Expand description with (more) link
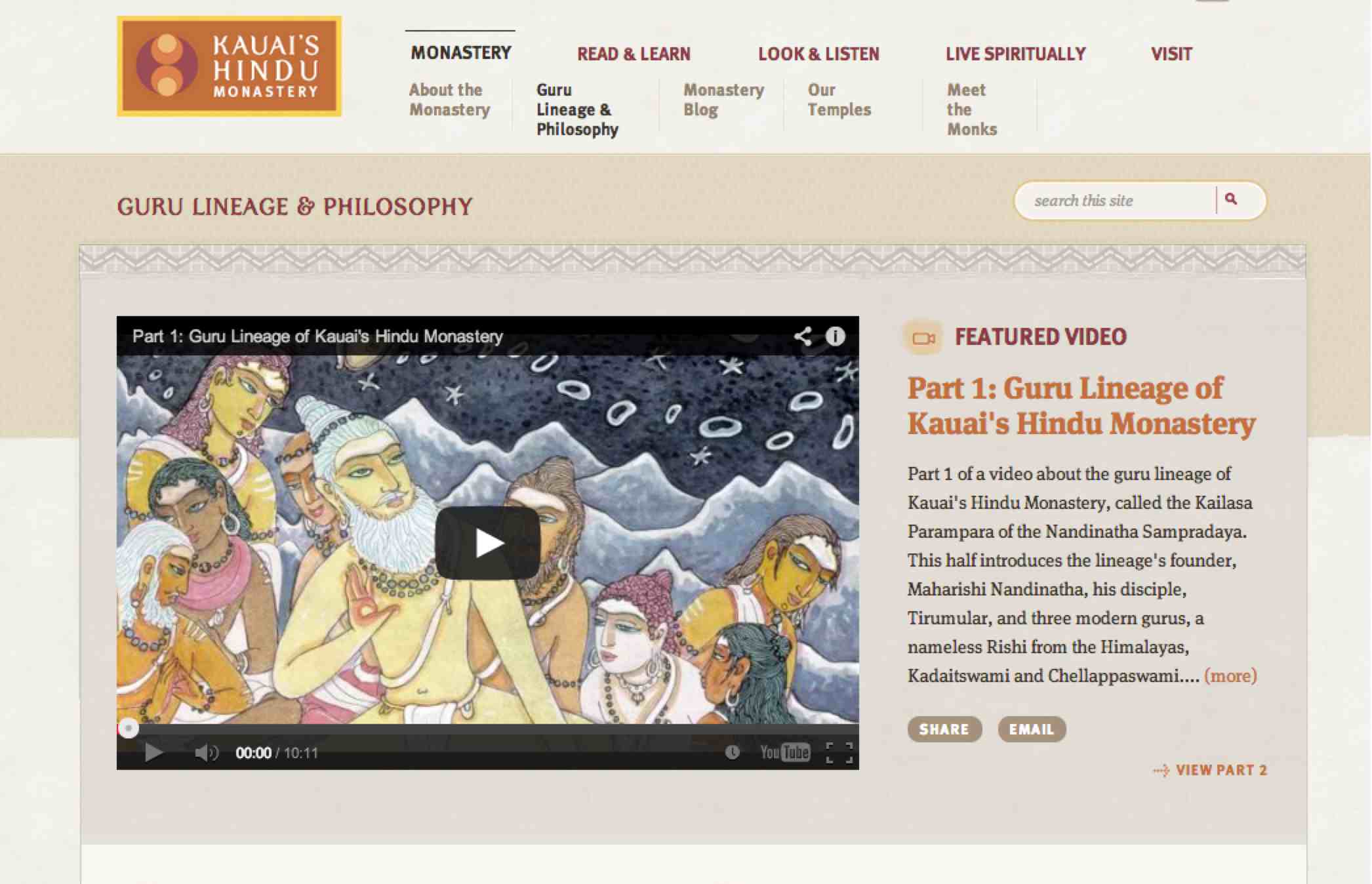1372x884 pixels. coord(1230,675)
